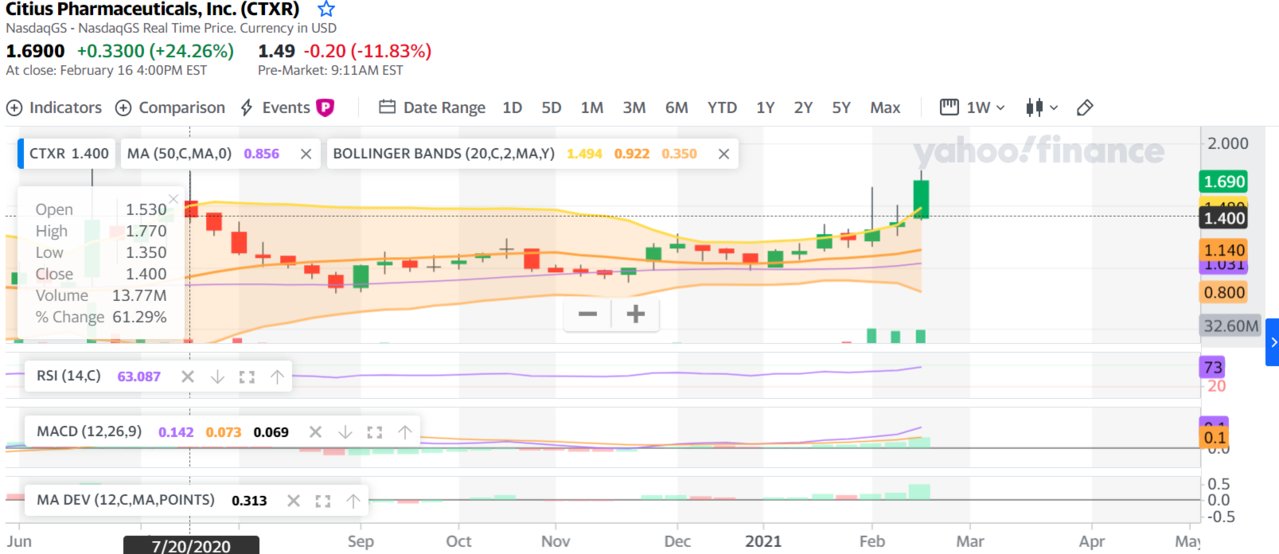Close the OHLC data tooltip

(x=173, y=199)
